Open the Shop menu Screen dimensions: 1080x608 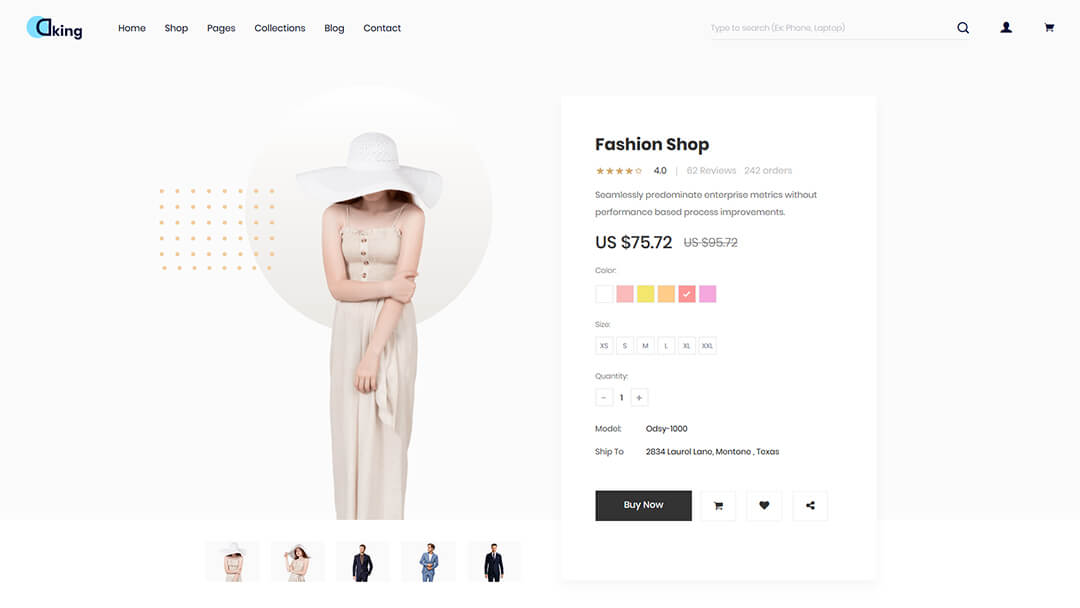176,28
